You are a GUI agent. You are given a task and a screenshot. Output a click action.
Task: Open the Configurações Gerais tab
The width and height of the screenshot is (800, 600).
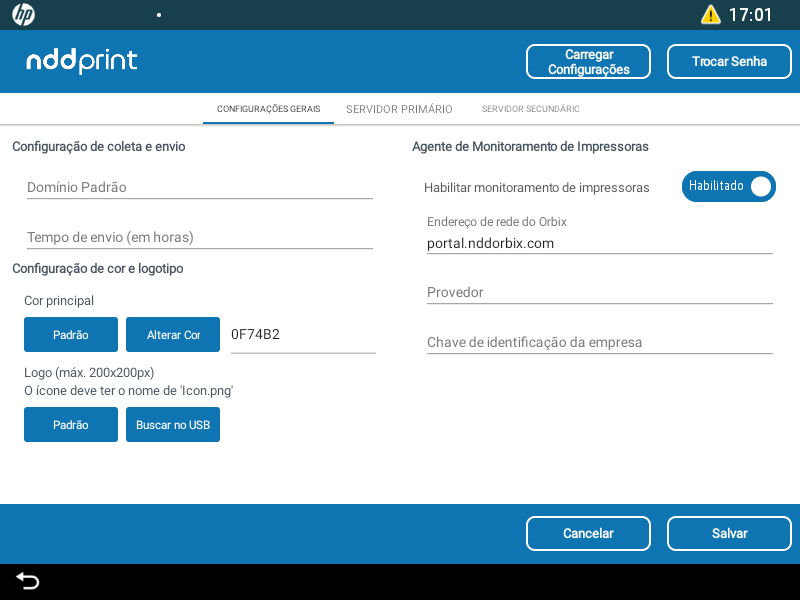tap(268, 109)
